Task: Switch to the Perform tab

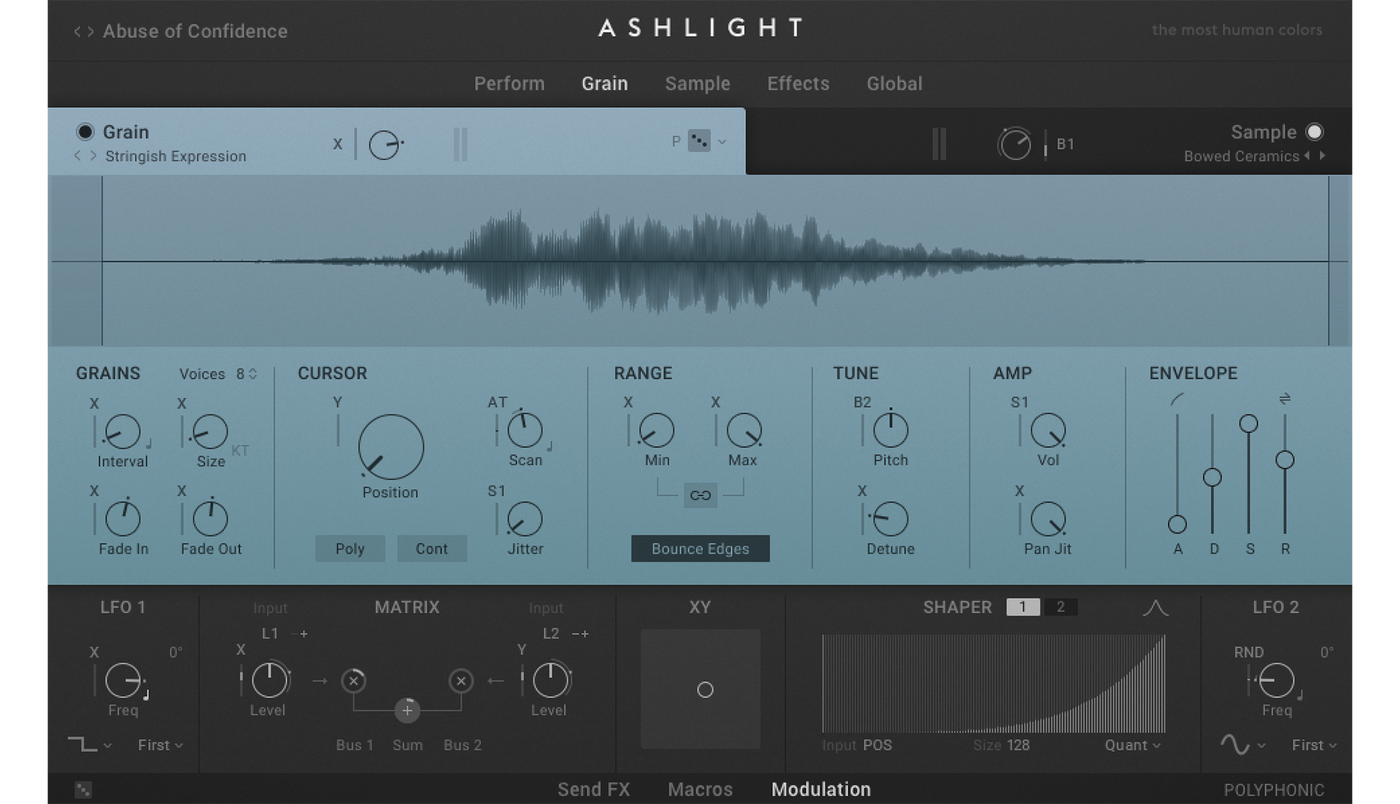Action: (x=509, y=84)
